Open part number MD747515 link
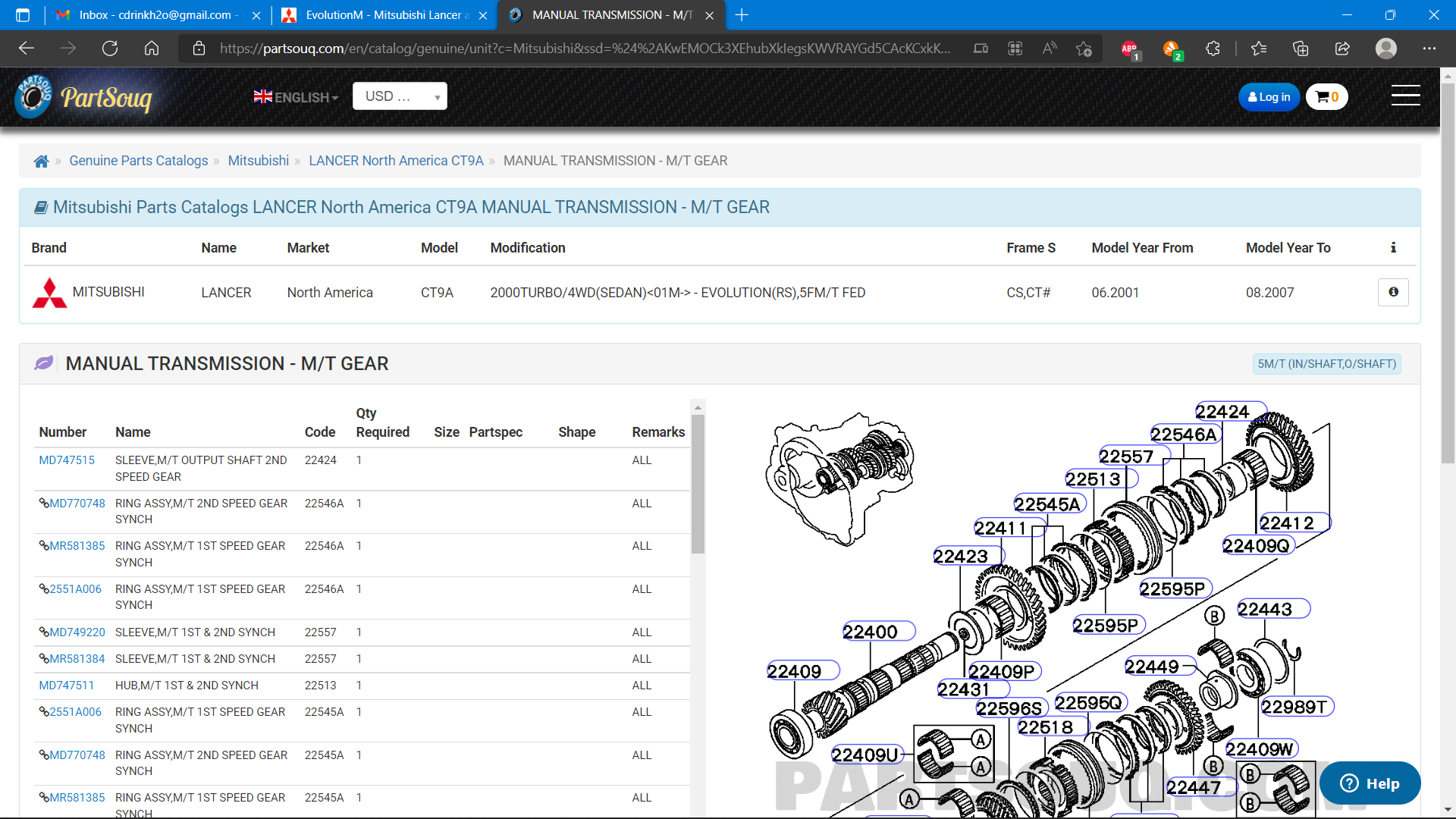 tap(67, 460)
